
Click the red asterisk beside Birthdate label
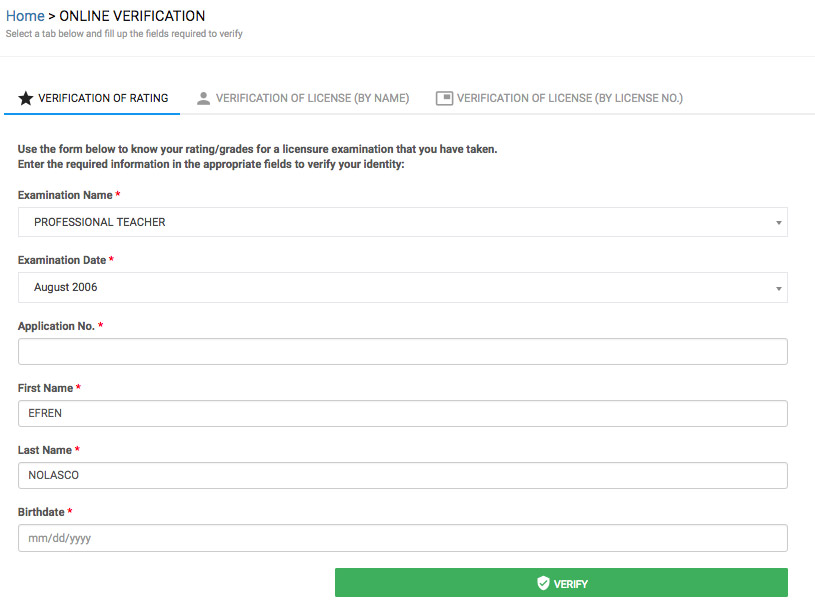click(69, 511)
